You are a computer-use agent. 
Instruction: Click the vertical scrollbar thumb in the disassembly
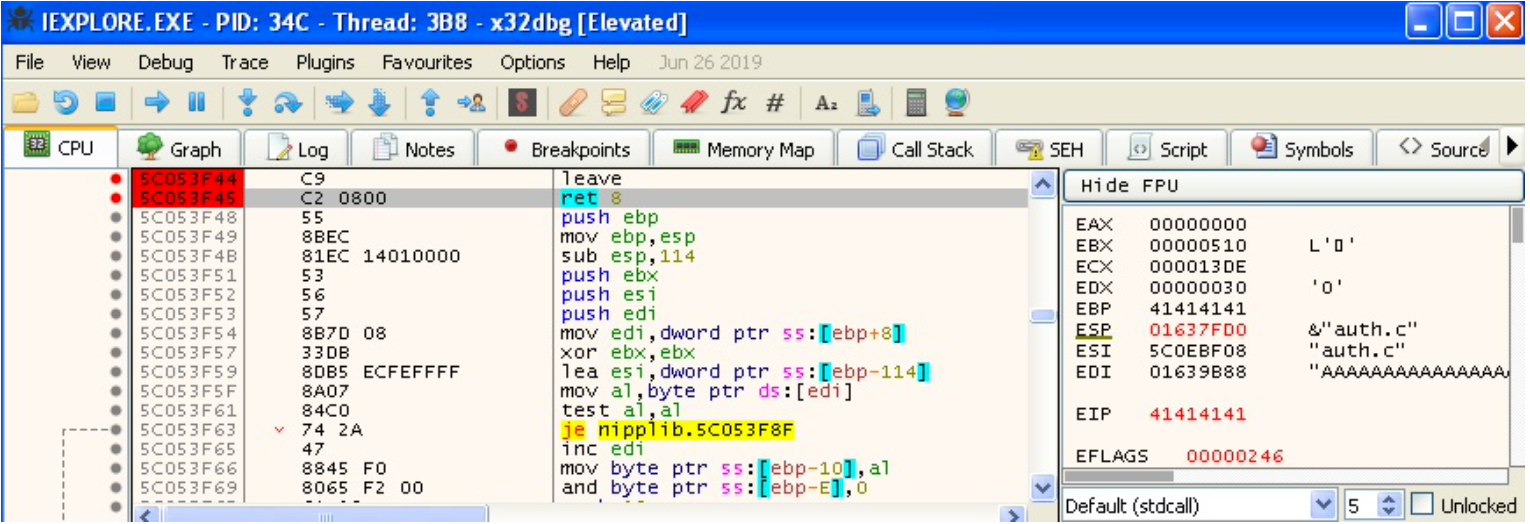[x=1041, y=316]
